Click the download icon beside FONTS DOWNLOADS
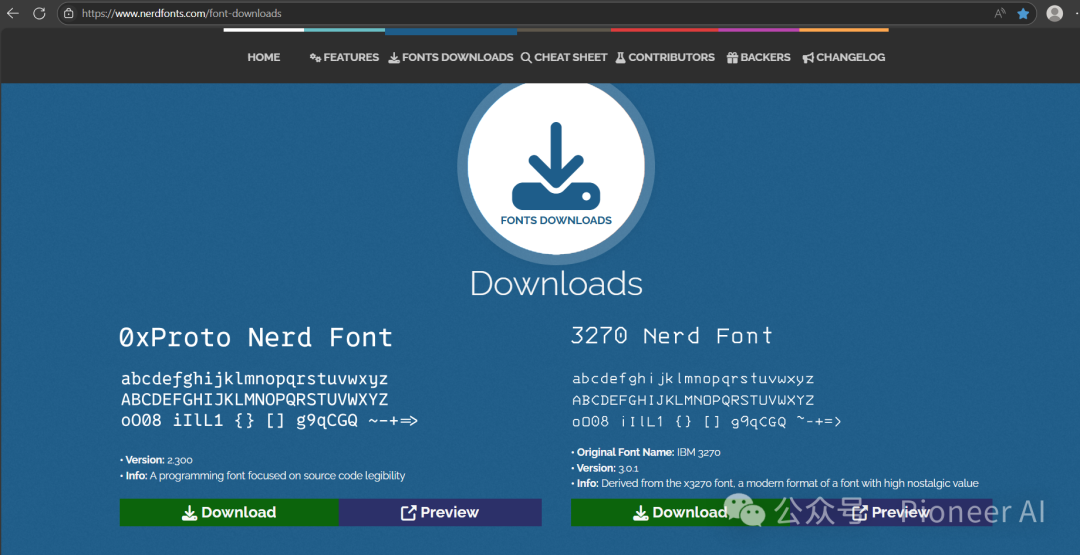The width and height of the screenshot is (1080, 555). 394,58
